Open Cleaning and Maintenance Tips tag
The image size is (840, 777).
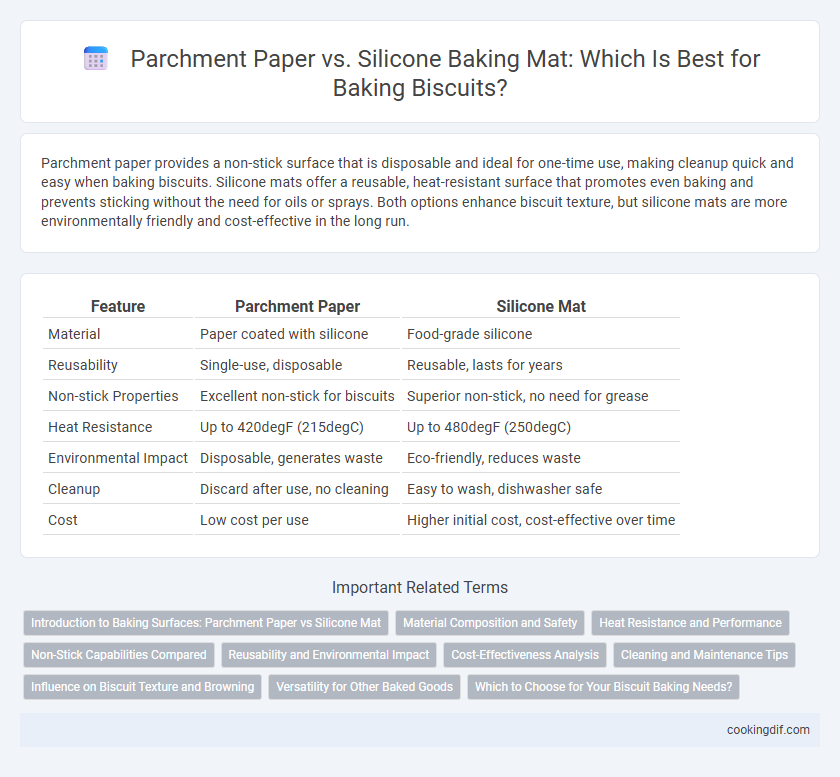(x=704, y=655)
